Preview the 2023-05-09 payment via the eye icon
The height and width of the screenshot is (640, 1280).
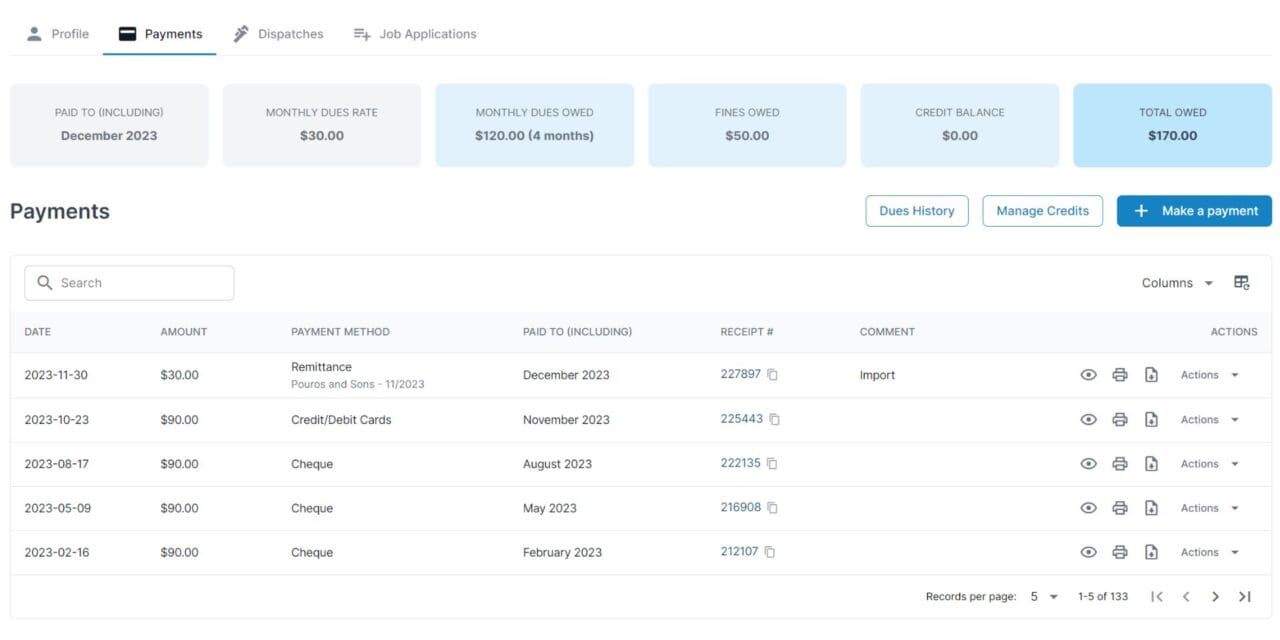(x=1088, y=507)
